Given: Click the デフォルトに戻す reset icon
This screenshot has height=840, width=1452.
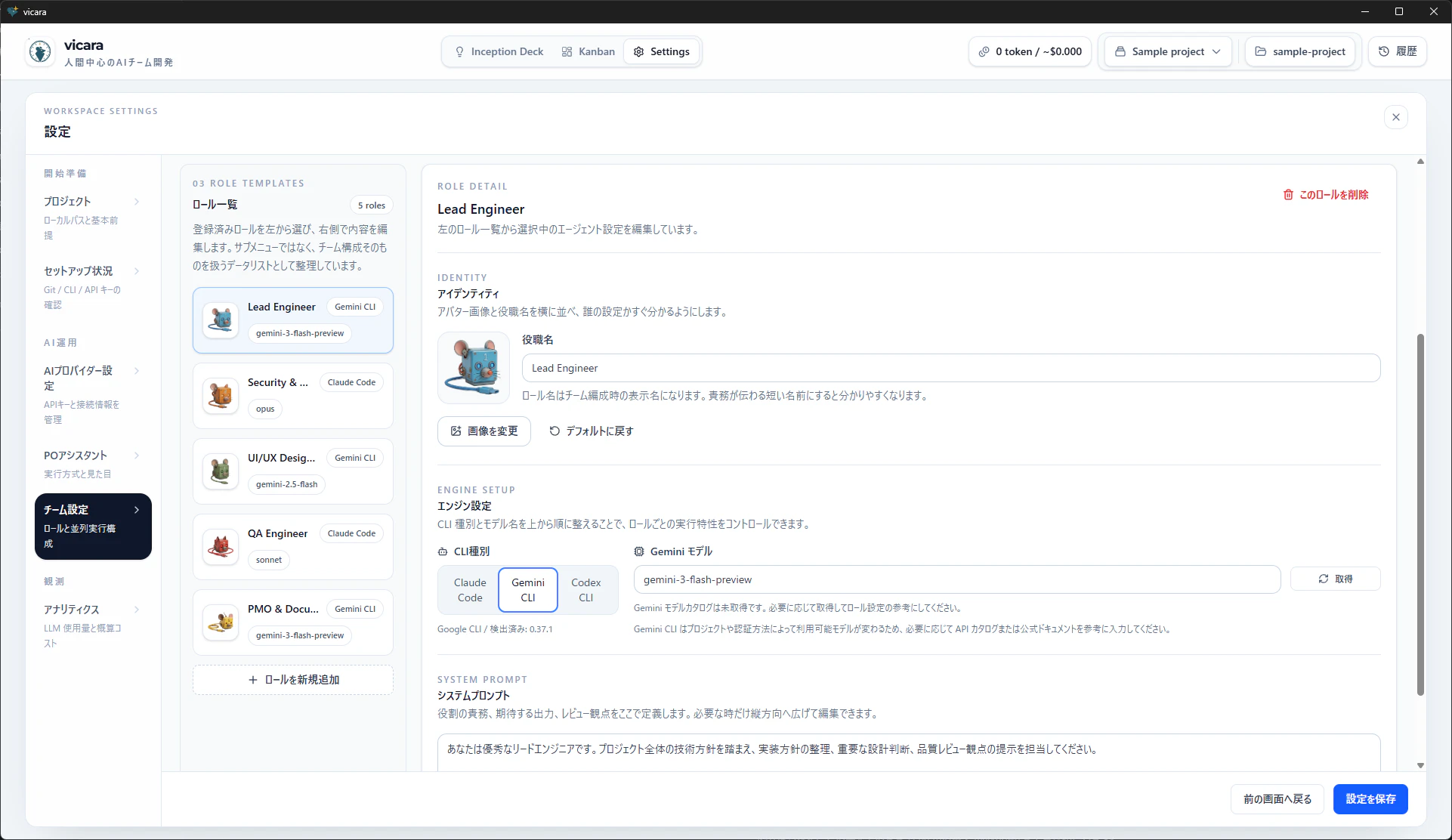Looking at the screenshot, I should pos(555,431).
